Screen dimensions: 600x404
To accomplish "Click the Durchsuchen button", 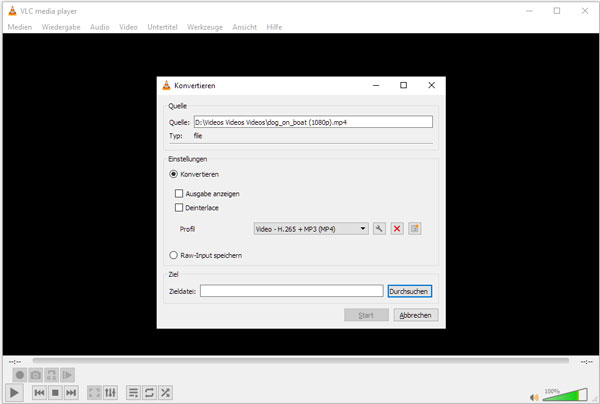I will (x=409, y=291).
